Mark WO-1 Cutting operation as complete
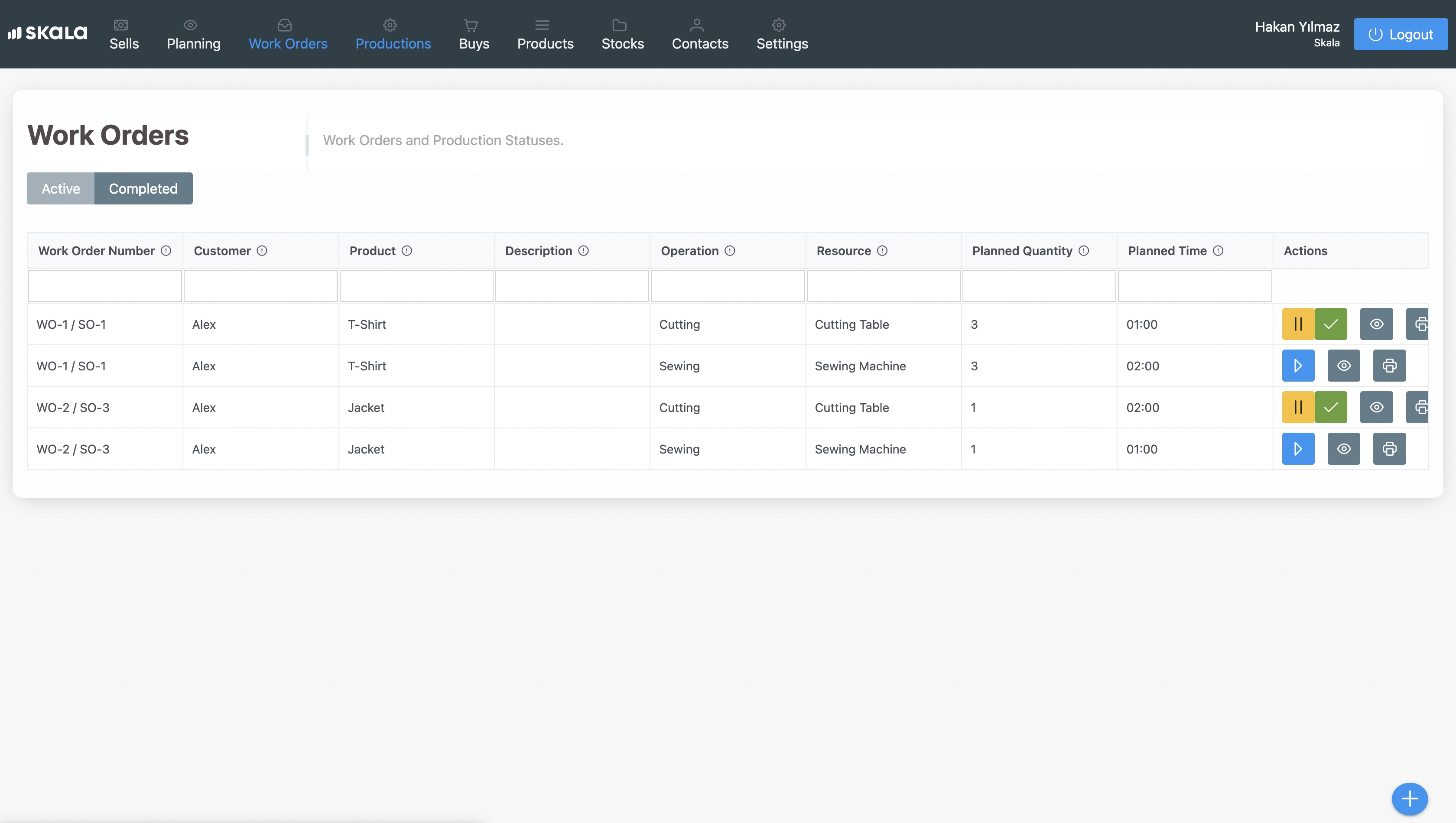Image resolution: width=1456 pixels, height=823 pixels. click(1330, 324)
